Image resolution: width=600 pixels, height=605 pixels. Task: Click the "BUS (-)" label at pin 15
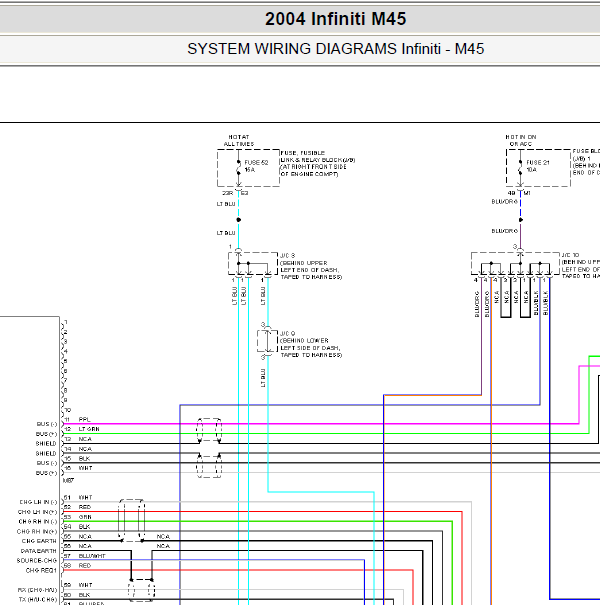pyautogui.click(x=47, y=463)
